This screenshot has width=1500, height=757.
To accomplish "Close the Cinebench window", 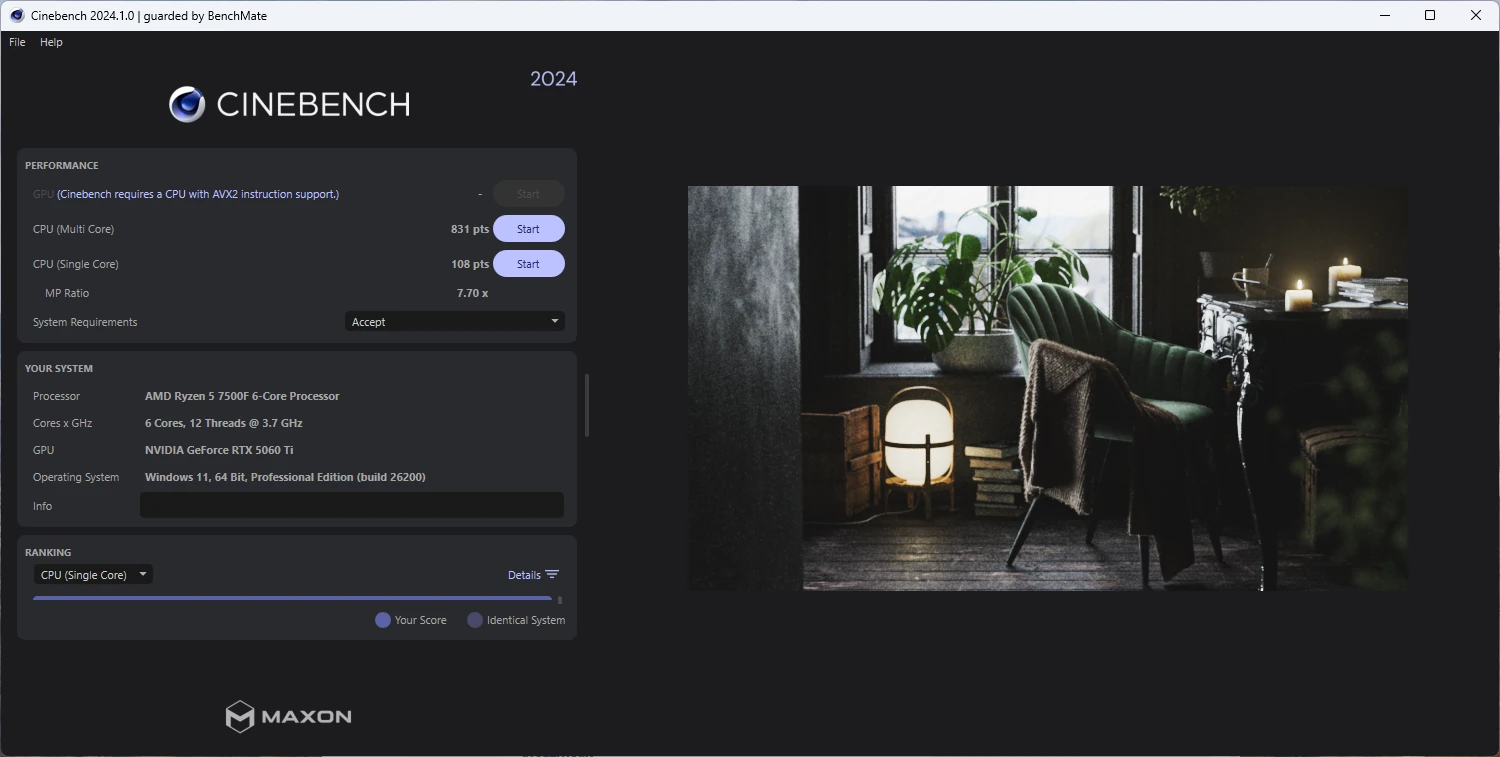I will [x=1476, y=15].
